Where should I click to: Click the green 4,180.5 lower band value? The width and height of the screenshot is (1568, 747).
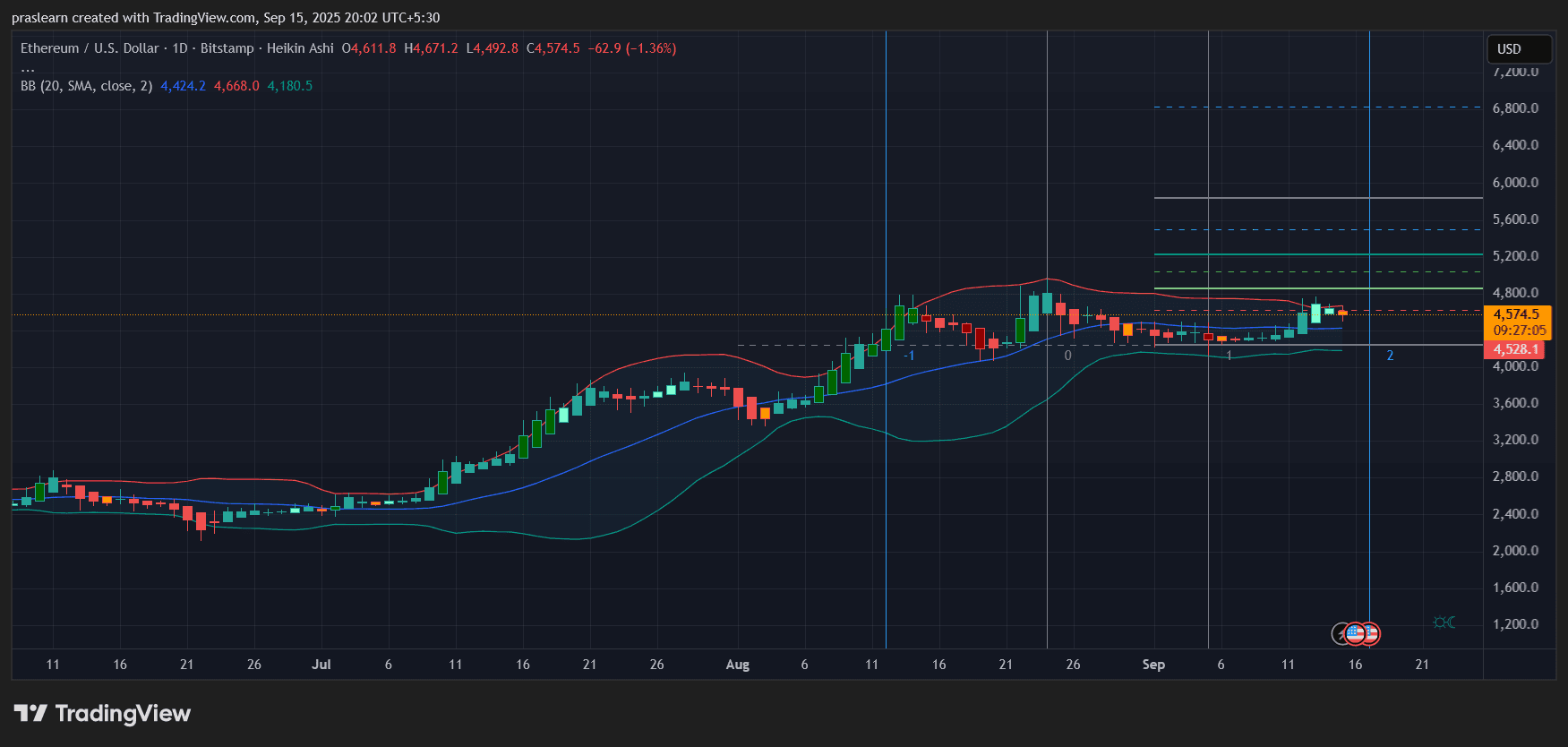(x=290, y=86)
